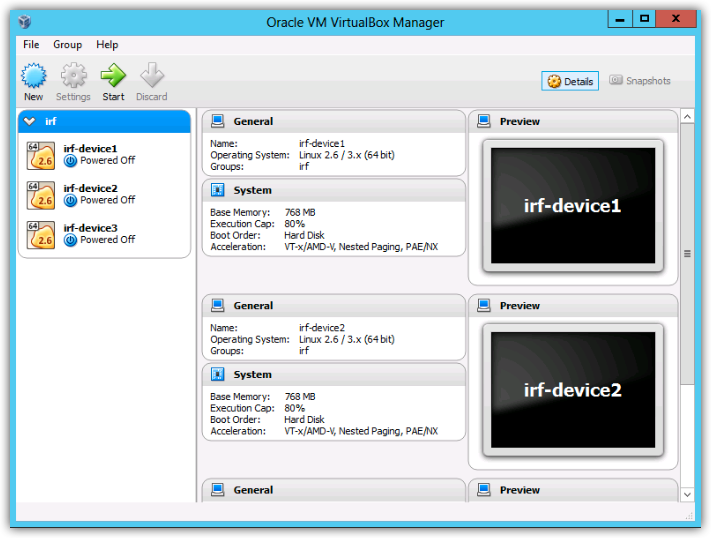
Task: Click irf-device1 Execution Cap 80% value
Action: pyautogui.click(x=294, y=224)
